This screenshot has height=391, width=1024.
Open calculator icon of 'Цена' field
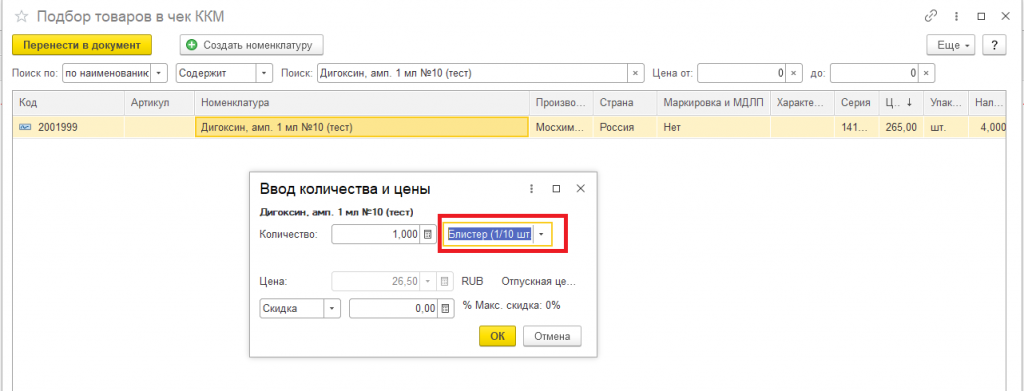444,282
